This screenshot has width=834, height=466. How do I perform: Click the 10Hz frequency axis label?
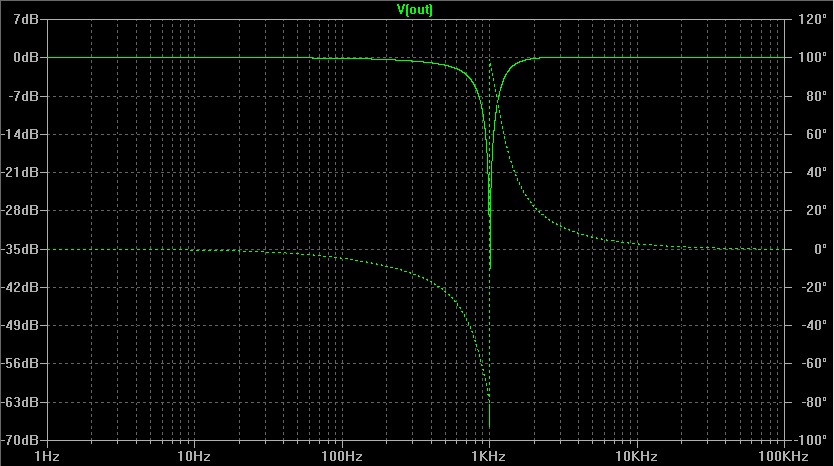[194, 456]
